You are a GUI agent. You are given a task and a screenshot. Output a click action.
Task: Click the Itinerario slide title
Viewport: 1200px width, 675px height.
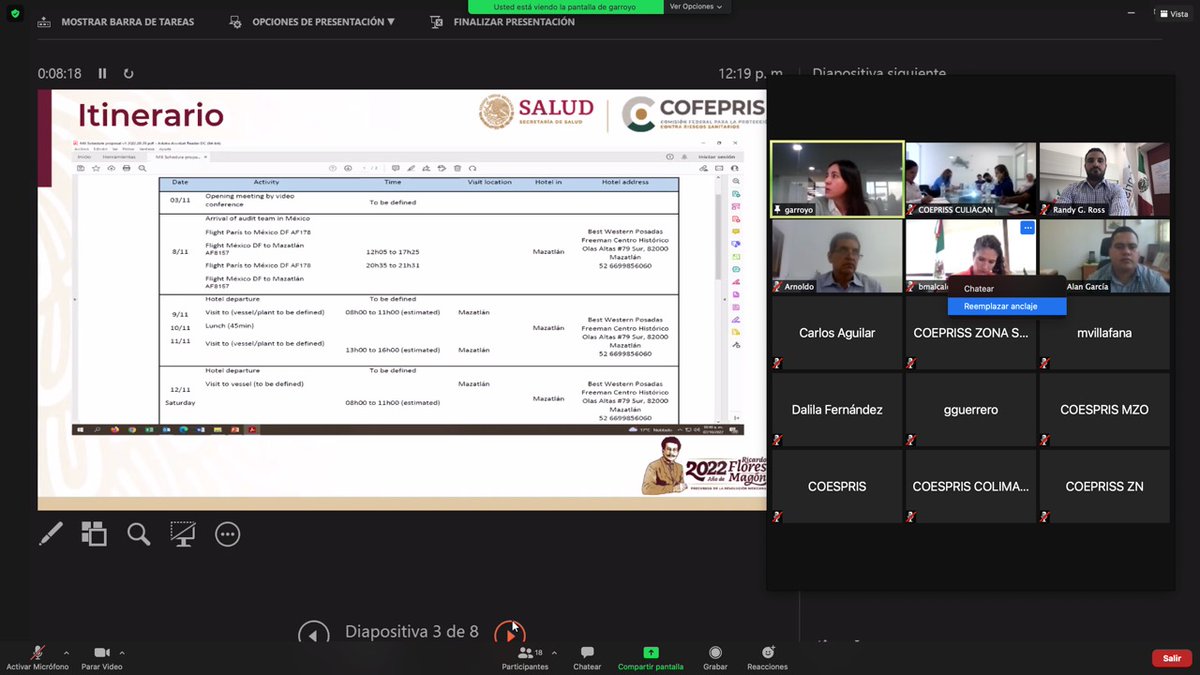(151, 117)
